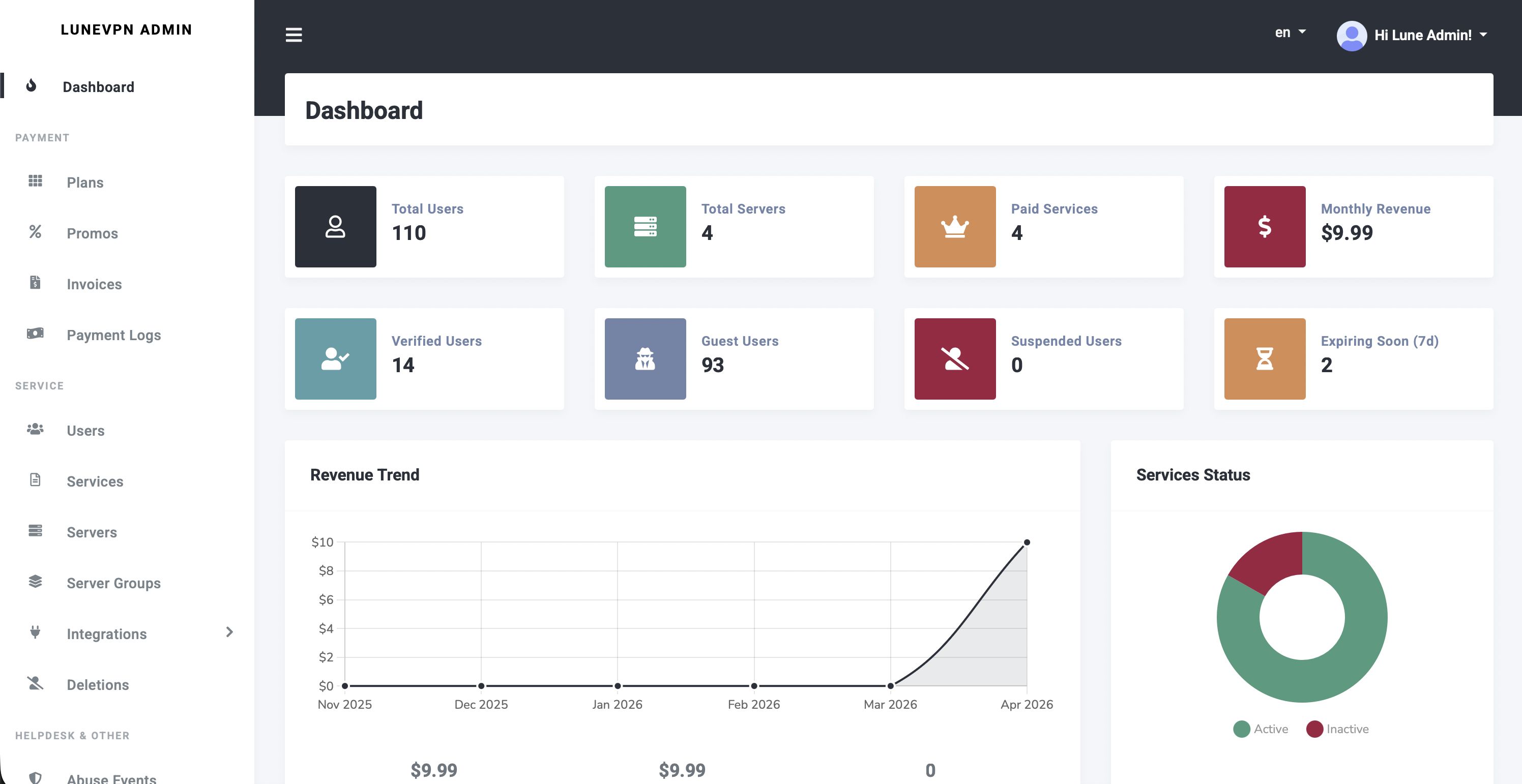This screenshot has width=1522, height=784.
Task: Open Plans in the sidebar
Action: (x=84, y=183)
